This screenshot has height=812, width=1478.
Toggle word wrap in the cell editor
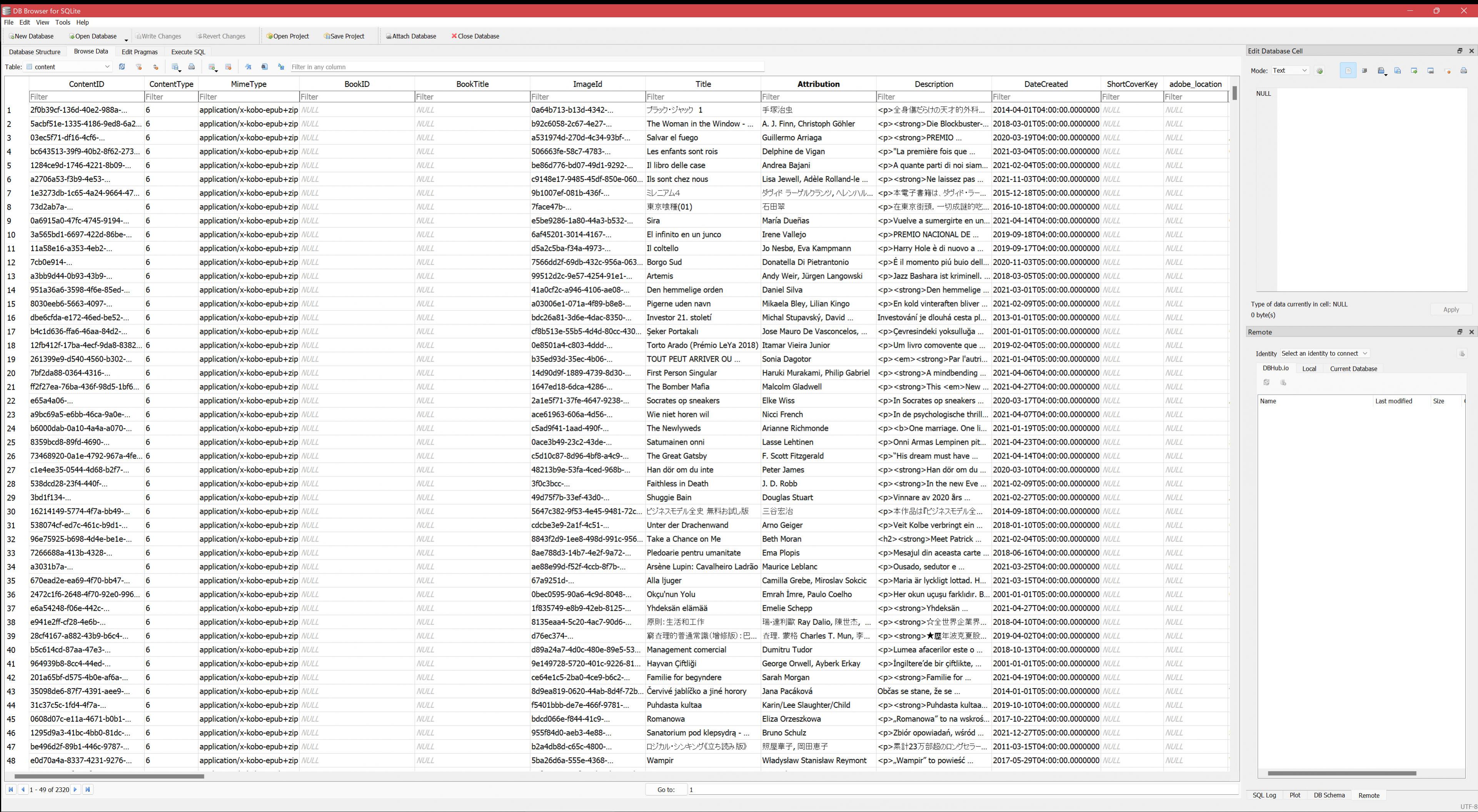click(x=1348, y=71)
